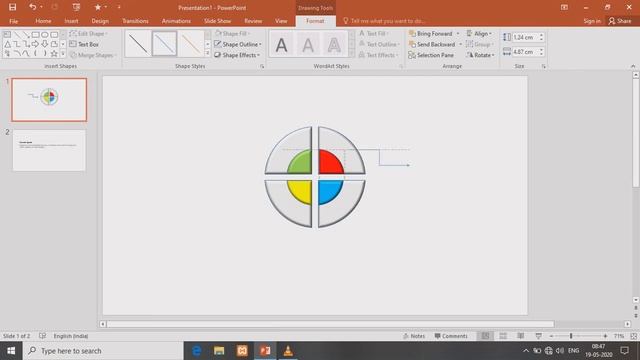Click the zoom out minus button
640x360 pixels.
pos(551,336)
